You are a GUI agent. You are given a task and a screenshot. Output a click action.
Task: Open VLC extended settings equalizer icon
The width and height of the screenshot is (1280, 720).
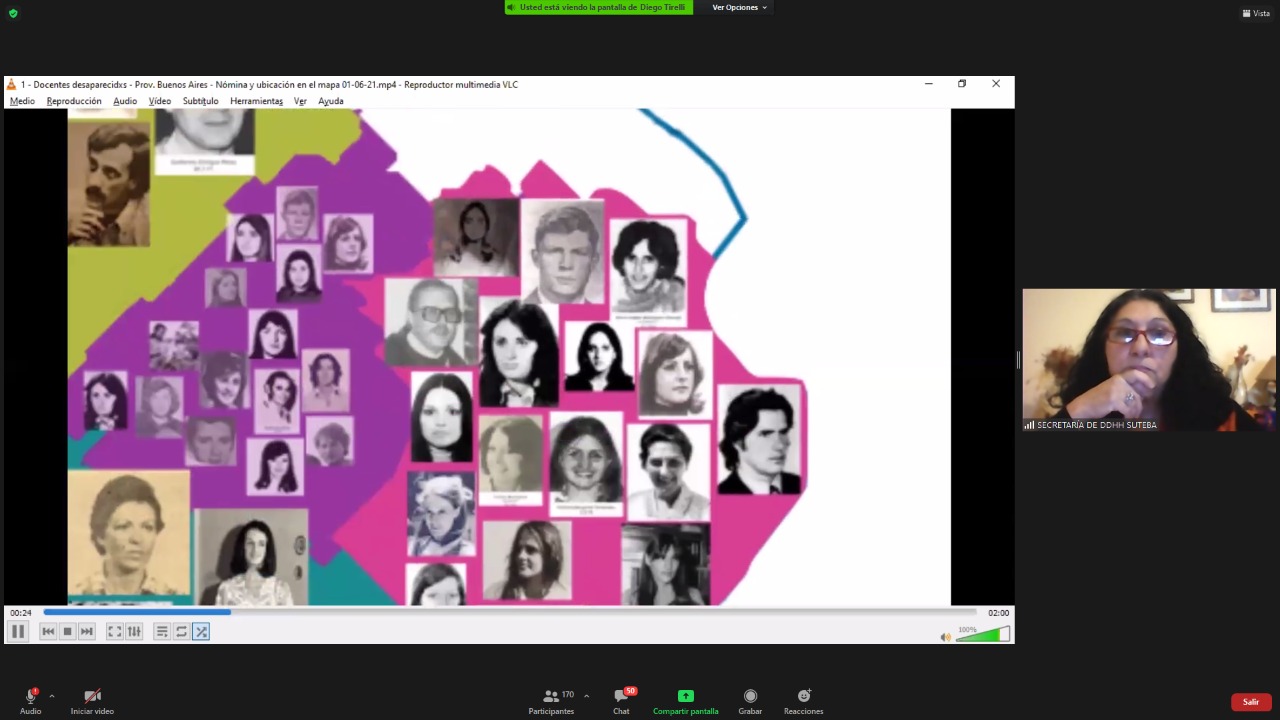134,631
